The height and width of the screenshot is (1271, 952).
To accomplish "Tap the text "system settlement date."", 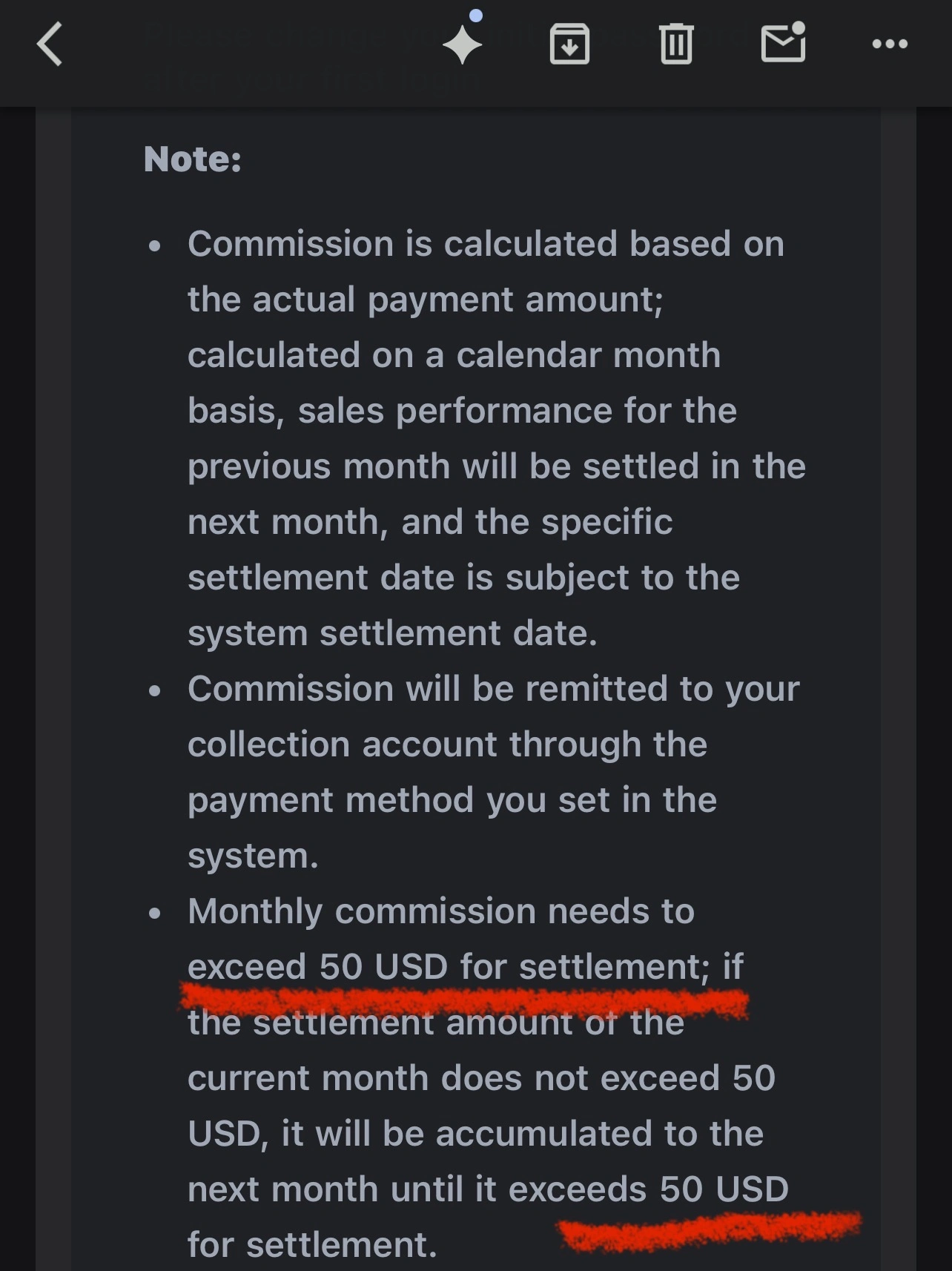I will coord(392,633).
